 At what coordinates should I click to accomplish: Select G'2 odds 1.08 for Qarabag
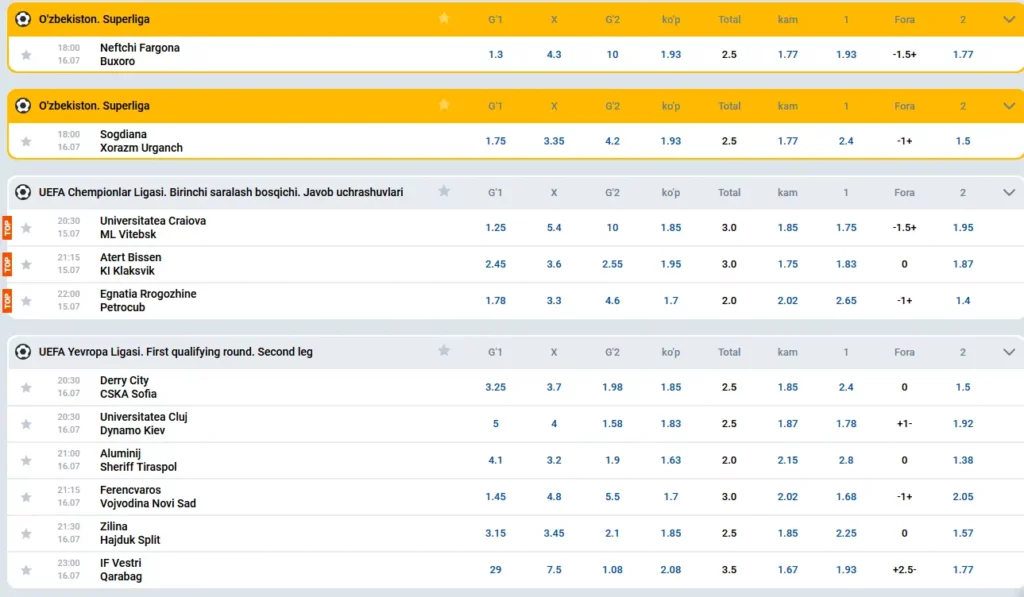pyautogui.click(x=612, y=570)
